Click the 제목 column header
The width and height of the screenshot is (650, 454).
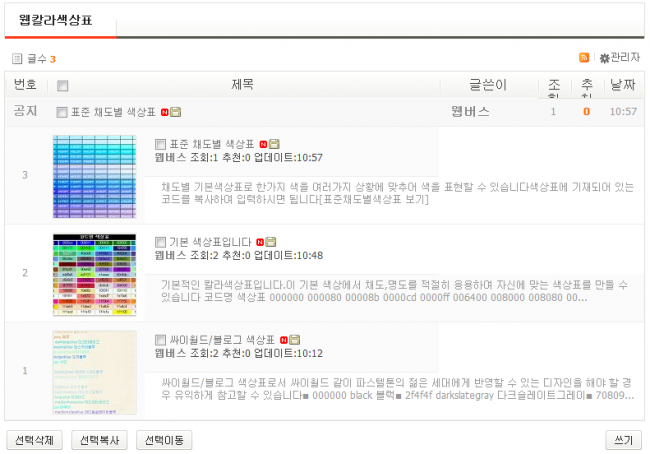tap(243, 85)
